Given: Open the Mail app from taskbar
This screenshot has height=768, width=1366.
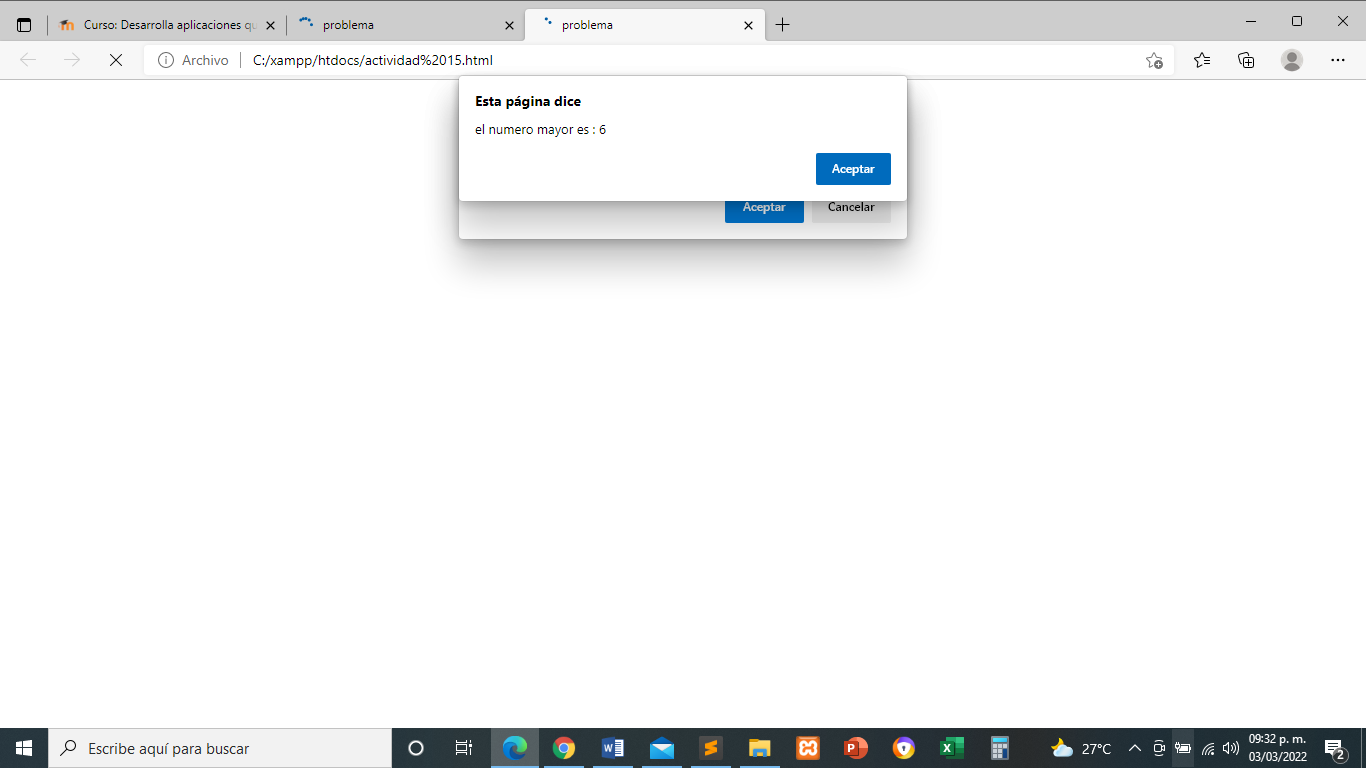Looking at the screenshot, I should coord(661,748).
